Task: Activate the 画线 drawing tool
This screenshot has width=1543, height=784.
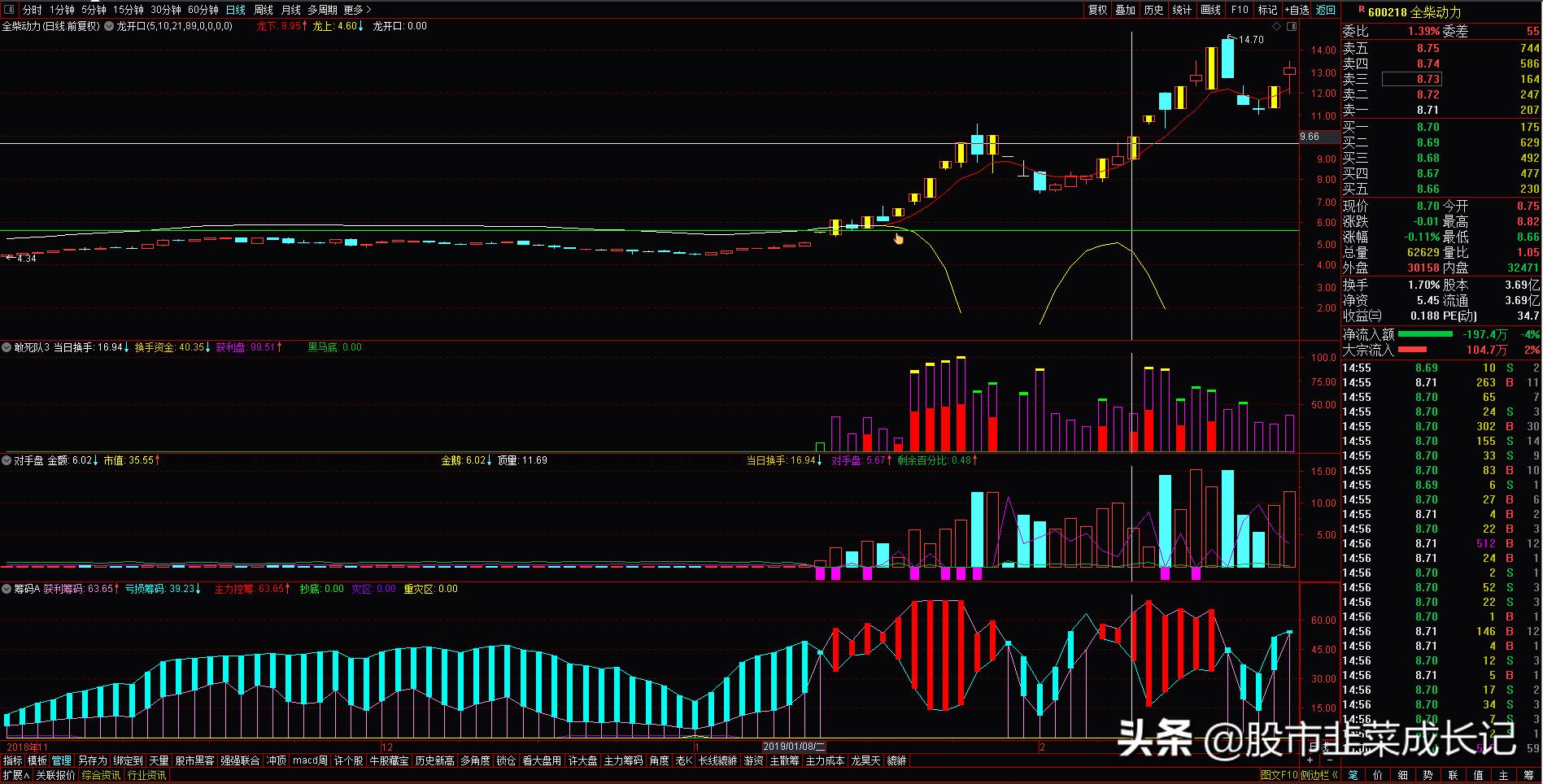Action: 1211,10
